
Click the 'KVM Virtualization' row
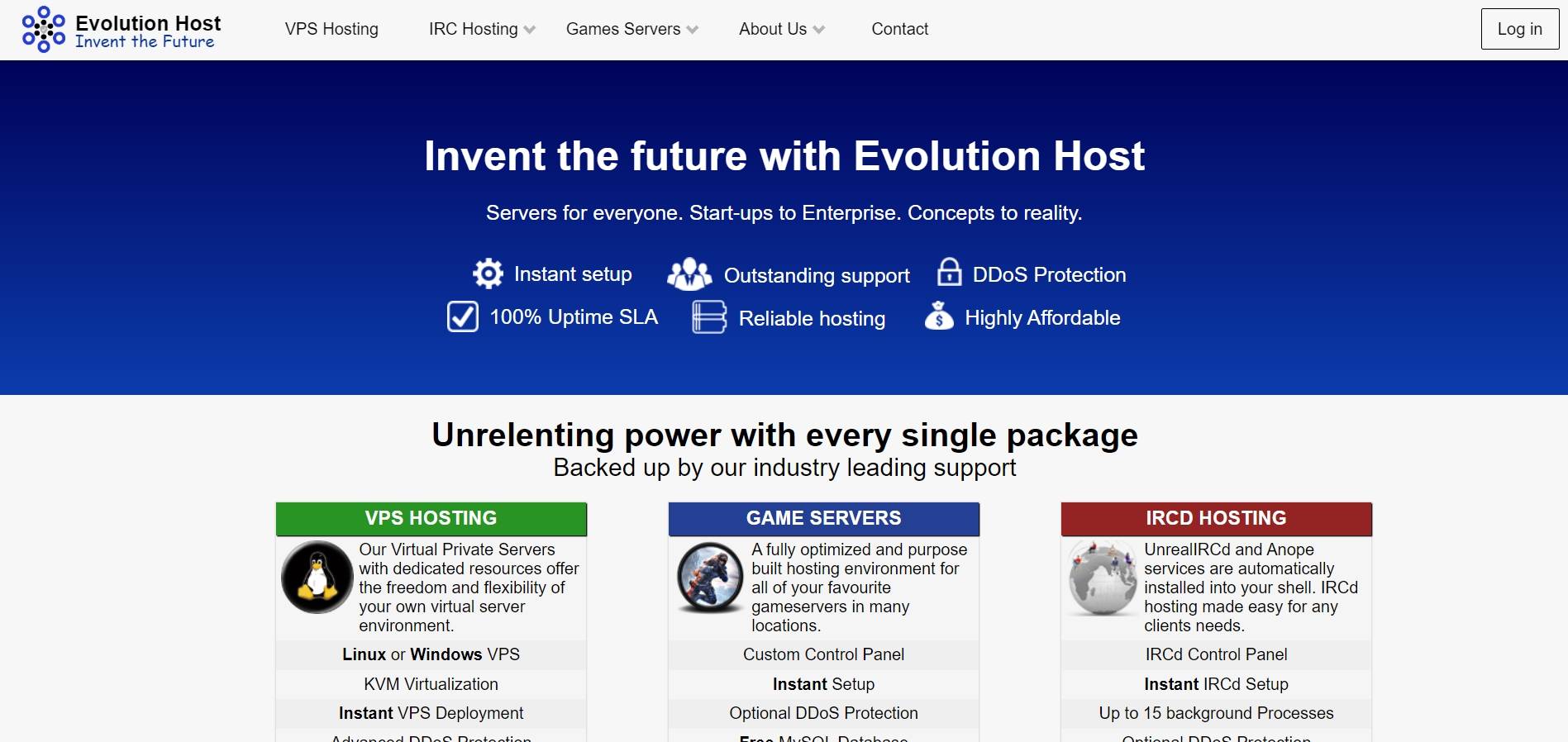[x=431, y=684]
